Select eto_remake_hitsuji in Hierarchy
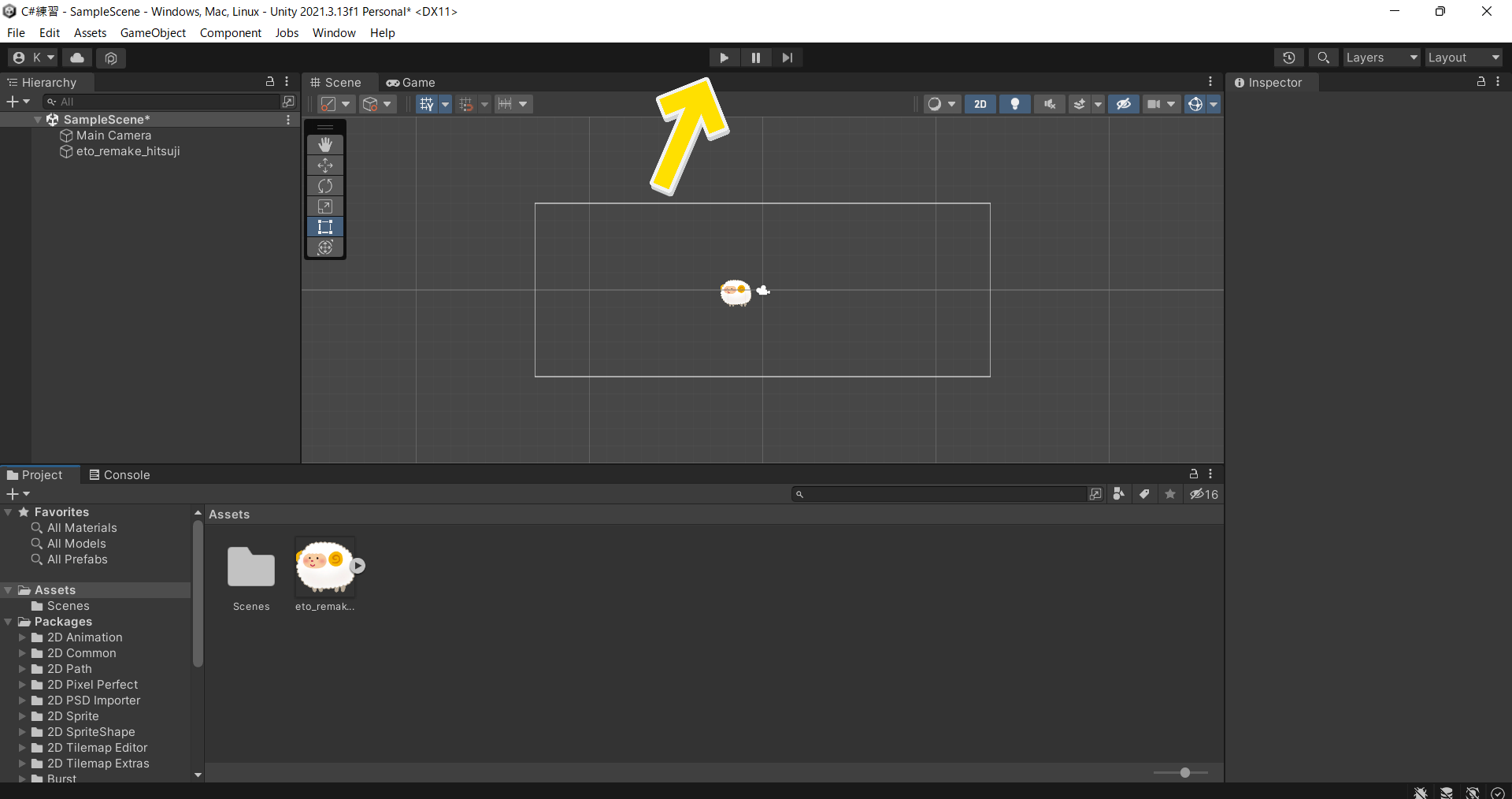Viewport: 1512px width, 799px height. pyautogui.click(x=128, y=151)
